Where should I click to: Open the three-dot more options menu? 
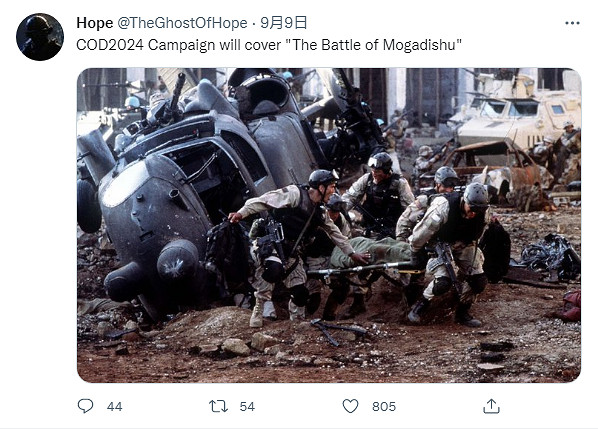[572, 23]
